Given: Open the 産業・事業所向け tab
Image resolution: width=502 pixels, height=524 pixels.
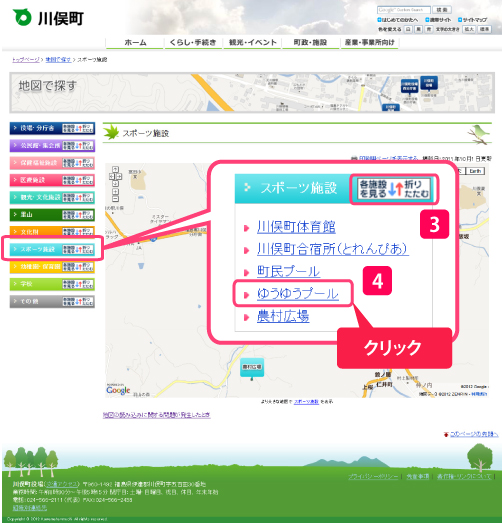Looking at the screenshot, I should pyautogui.click(x=369, y=43).
